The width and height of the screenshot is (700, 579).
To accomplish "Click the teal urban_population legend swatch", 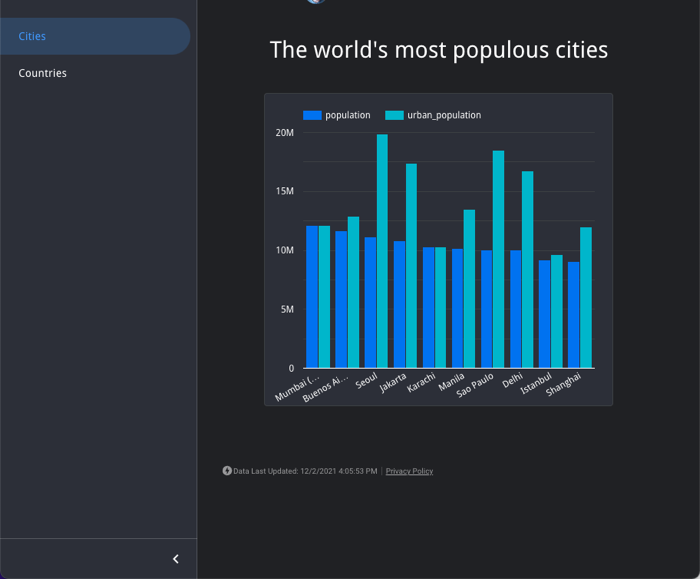I will [394, 115].
